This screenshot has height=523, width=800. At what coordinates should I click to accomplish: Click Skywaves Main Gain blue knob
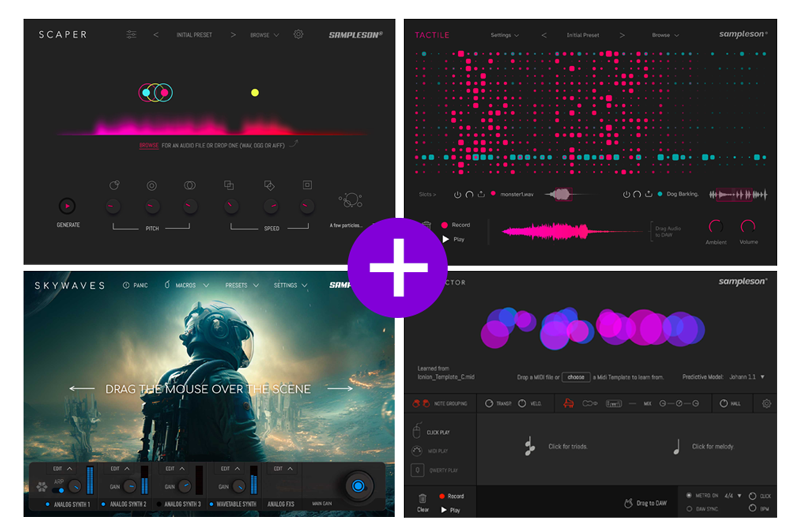click(x=358, y=486)
